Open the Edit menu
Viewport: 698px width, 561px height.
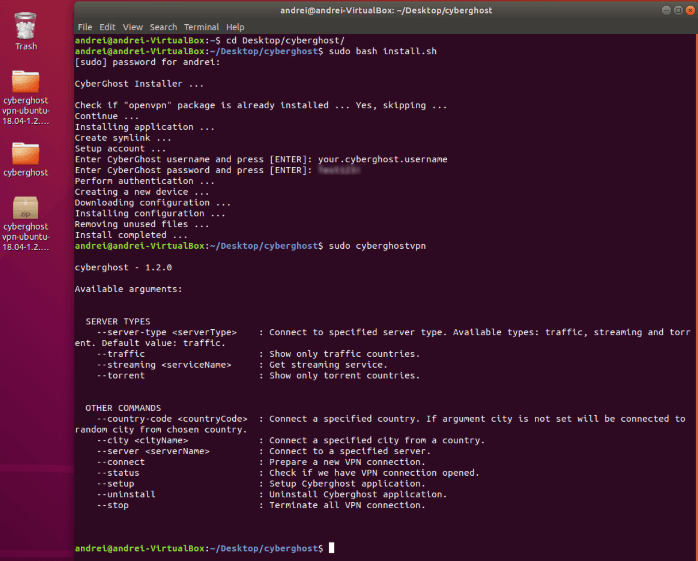[x=107, y=27]
